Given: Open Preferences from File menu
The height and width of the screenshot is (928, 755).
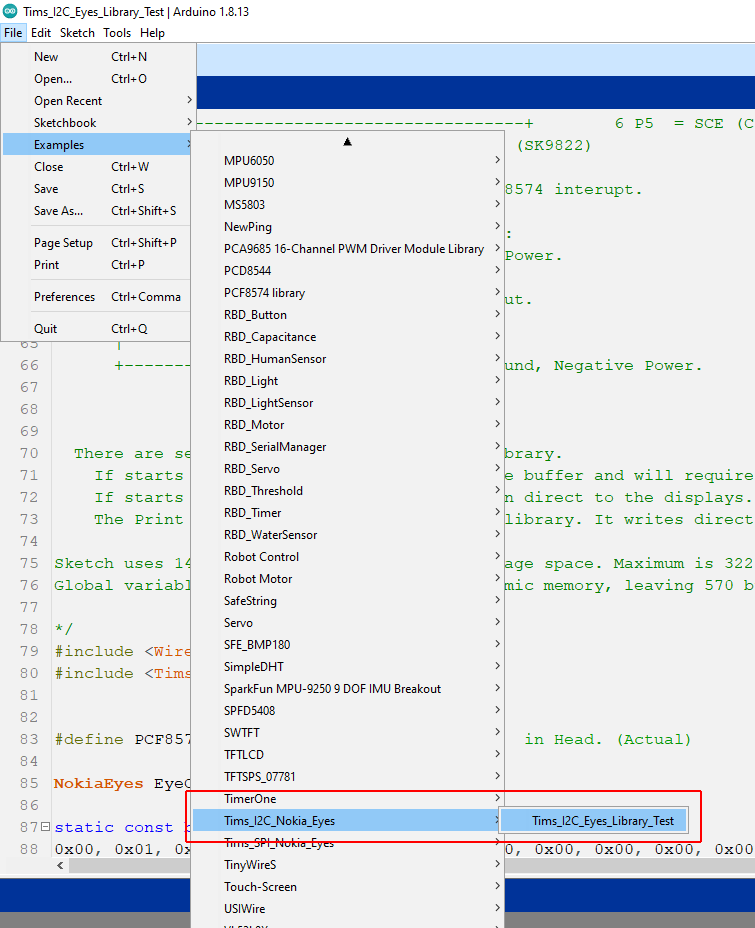Looking at the screenshot, I should (x=98, y=297).
